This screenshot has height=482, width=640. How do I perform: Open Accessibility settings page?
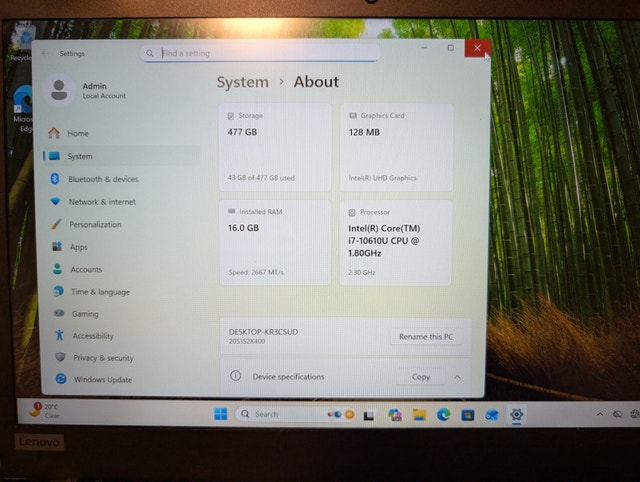(x=122, y=335)
